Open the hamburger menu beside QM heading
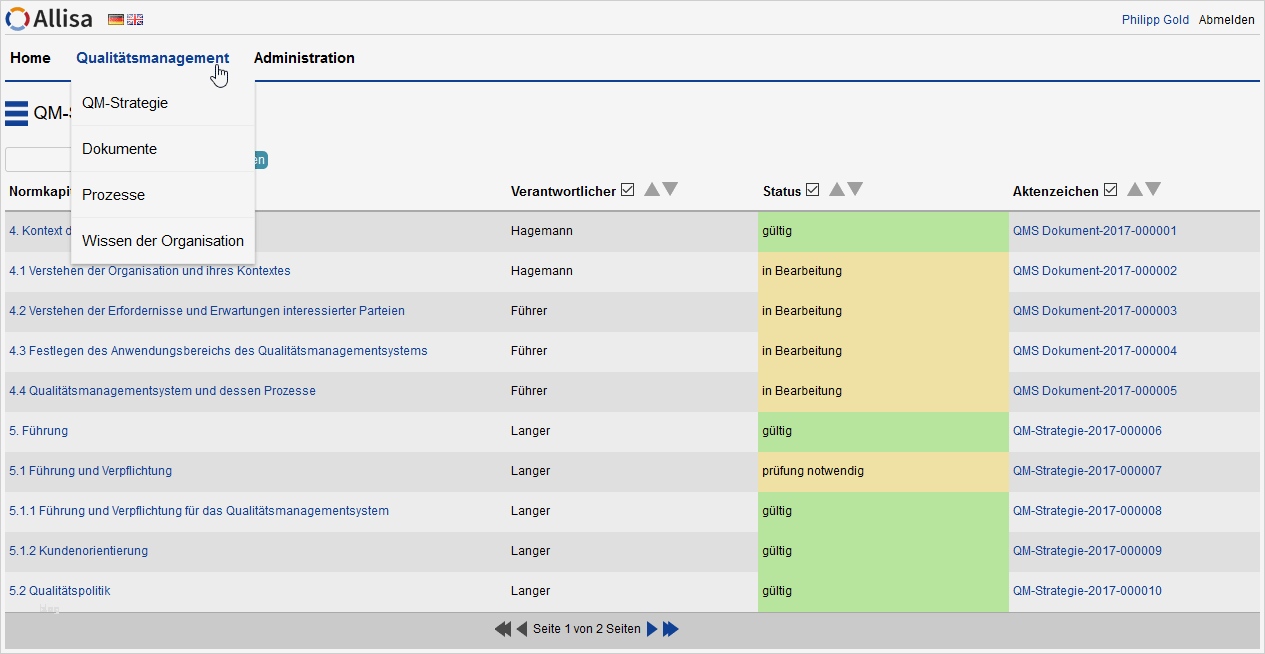Screen dimensions: 1265x654 tap(16, 113)
